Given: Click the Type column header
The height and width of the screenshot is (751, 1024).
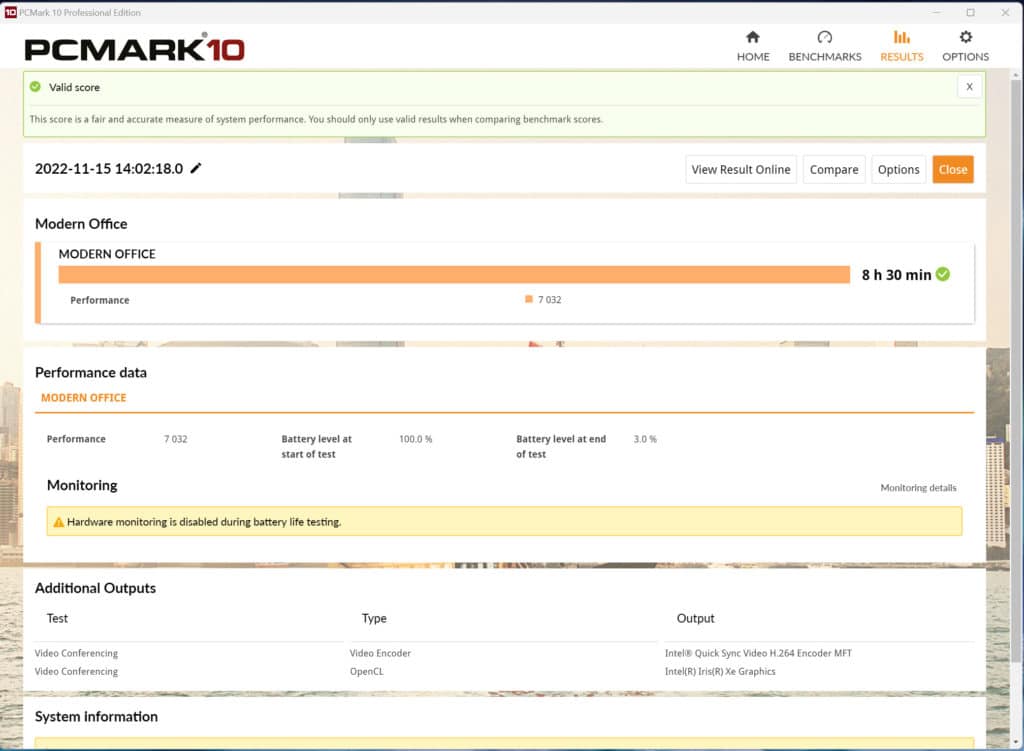Looking at the screenshot, I should tap(374, 618).
